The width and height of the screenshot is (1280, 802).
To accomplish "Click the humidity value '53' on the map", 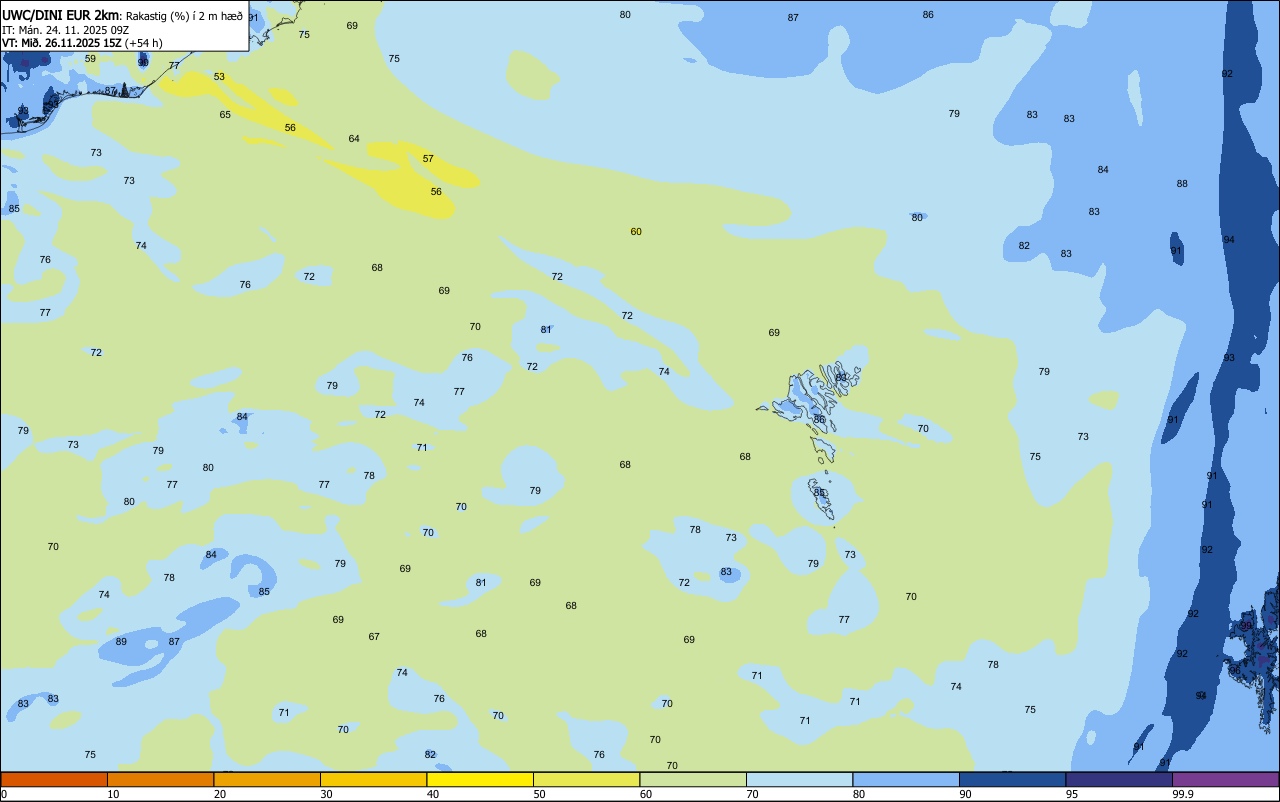I will pos(219,77).
